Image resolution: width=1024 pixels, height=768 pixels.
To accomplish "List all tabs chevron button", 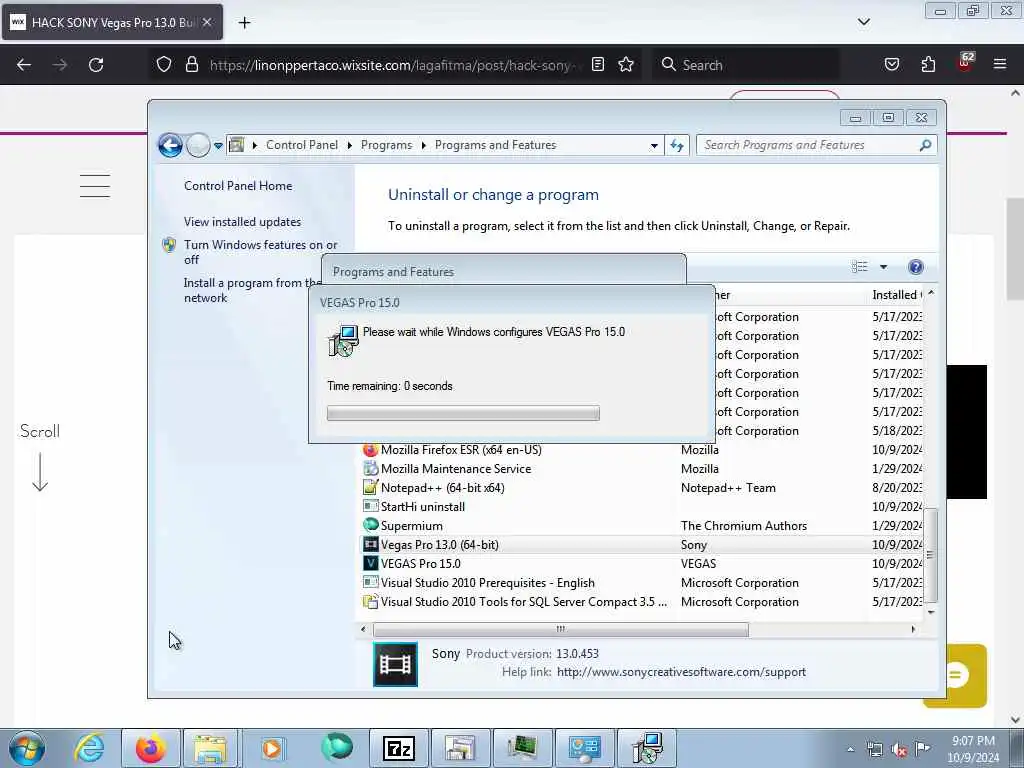I will [x=863, y=22].
